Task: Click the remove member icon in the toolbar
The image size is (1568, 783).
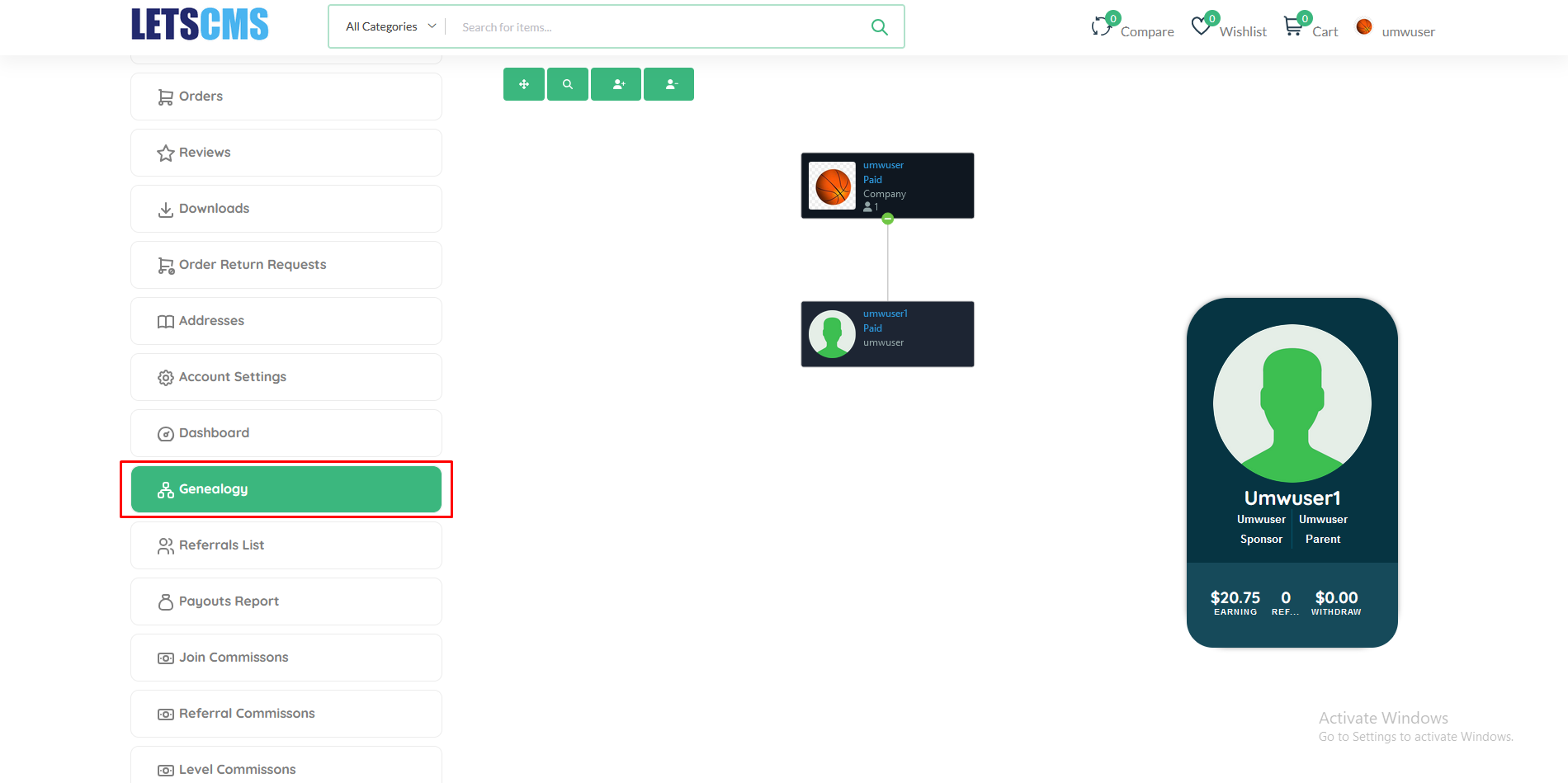Action: pos(668,83)
